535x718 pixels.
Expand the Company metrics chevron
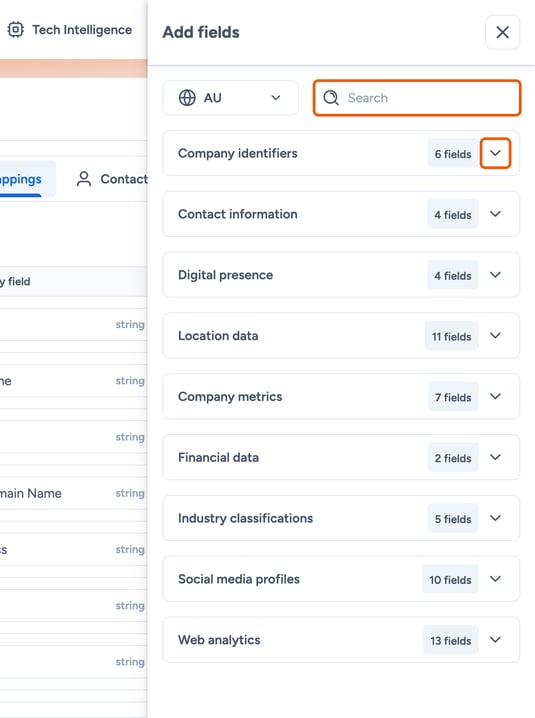click(x=495, y=397)
